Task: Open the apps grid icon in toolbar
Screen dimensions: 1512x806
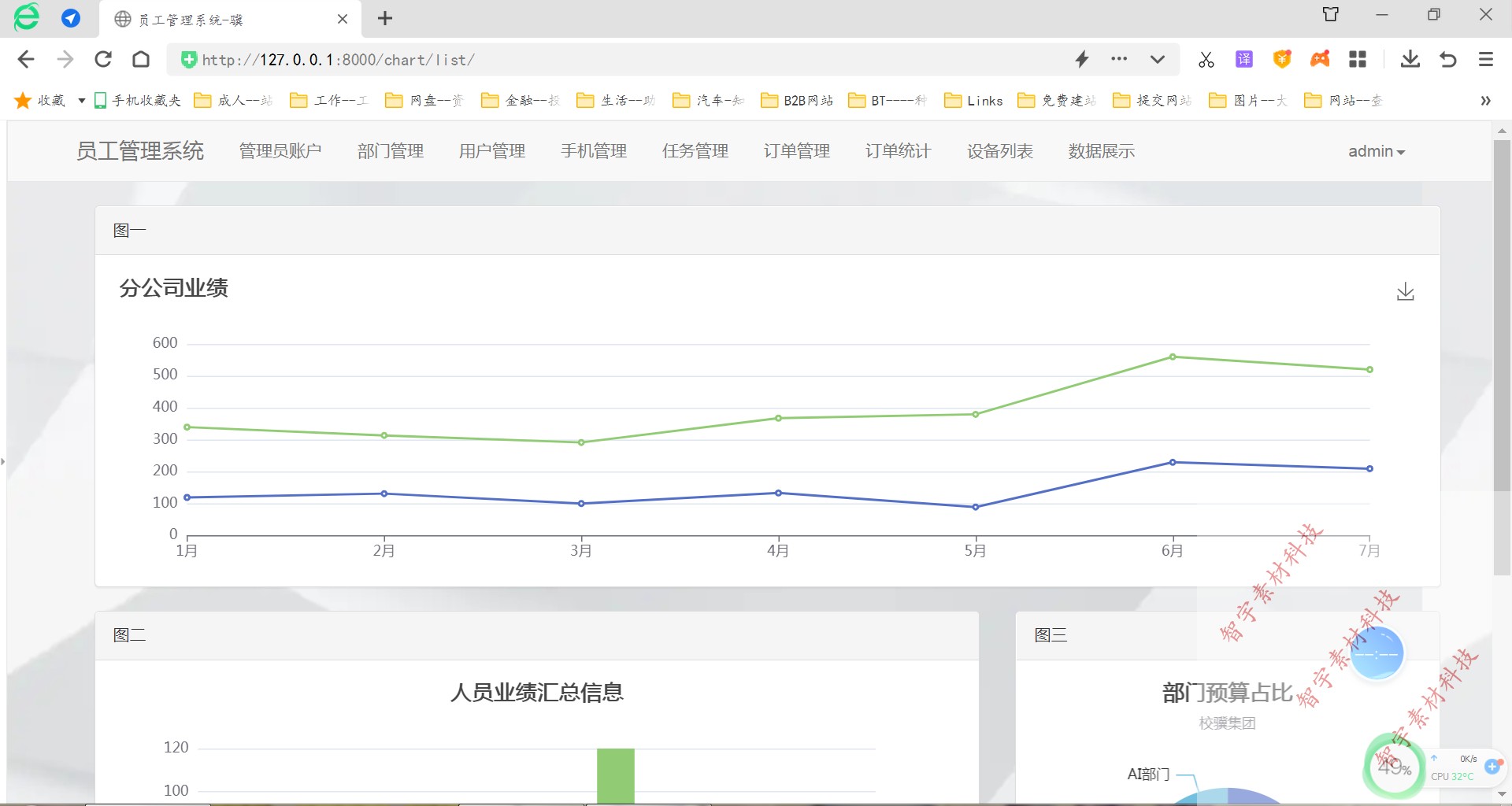Action: click(x=1358, y=59)
